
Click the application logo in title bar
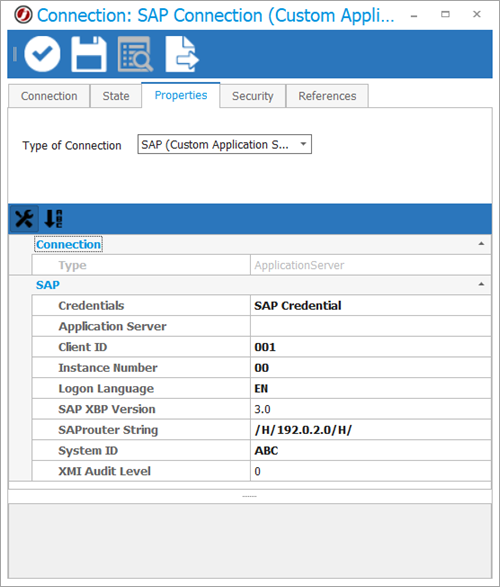(23, 15)
